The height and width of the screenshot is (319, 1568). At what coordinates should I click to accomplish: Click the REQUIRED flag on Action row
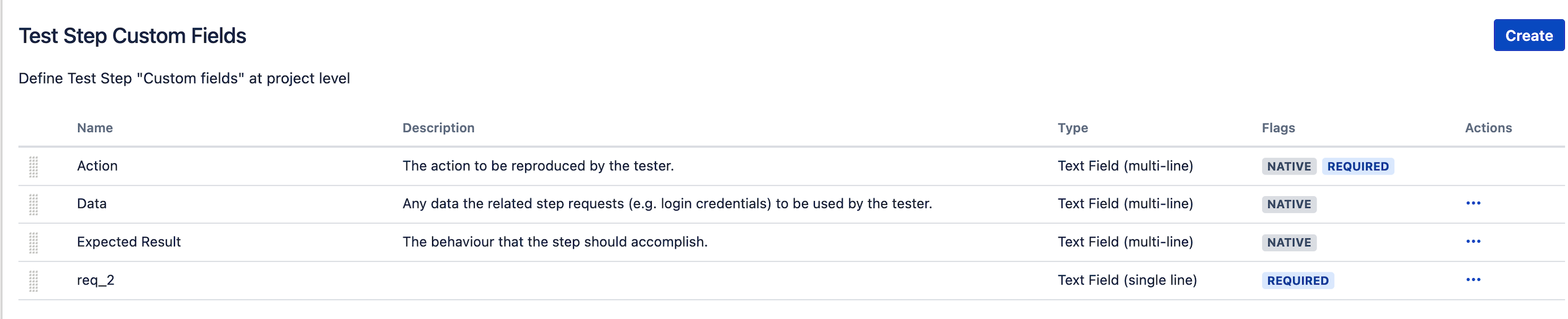(x=1357, y=166)
